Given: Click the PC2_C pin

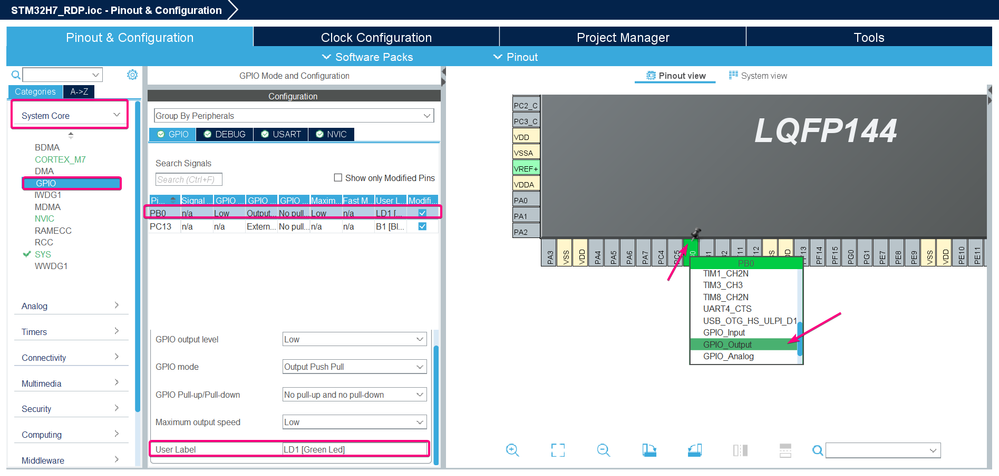Looking at the screenshot, I should pos(526,105).
